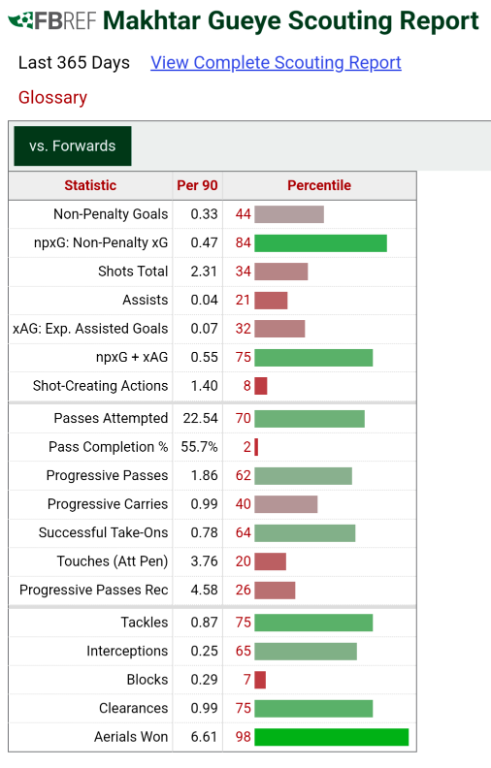Sort by the Per 90 column header
Screen dimensions: 491x768
[197, 186]
